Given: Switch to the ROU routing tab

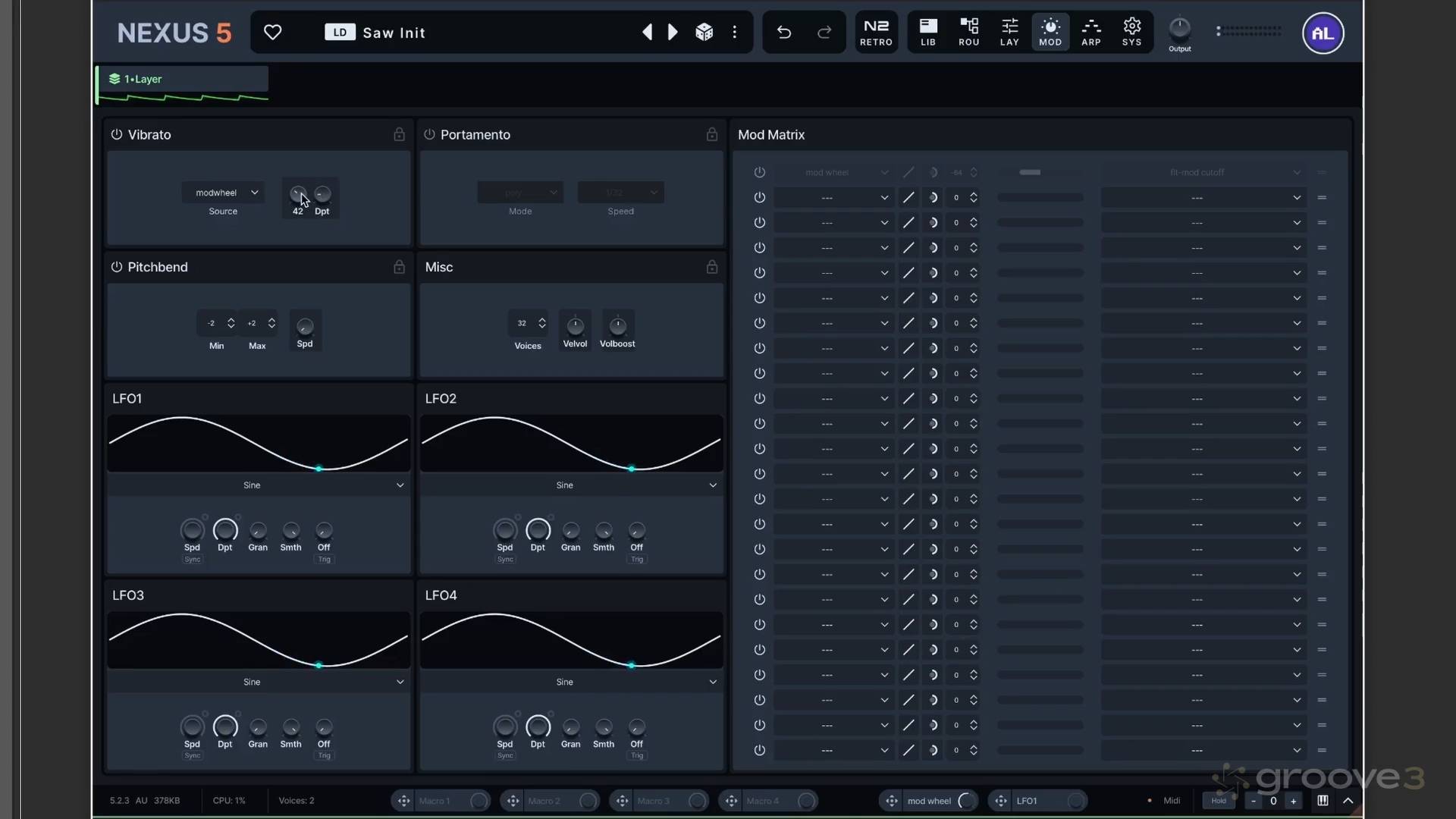Looking at the screenshot, I should [x=969, y=33].
